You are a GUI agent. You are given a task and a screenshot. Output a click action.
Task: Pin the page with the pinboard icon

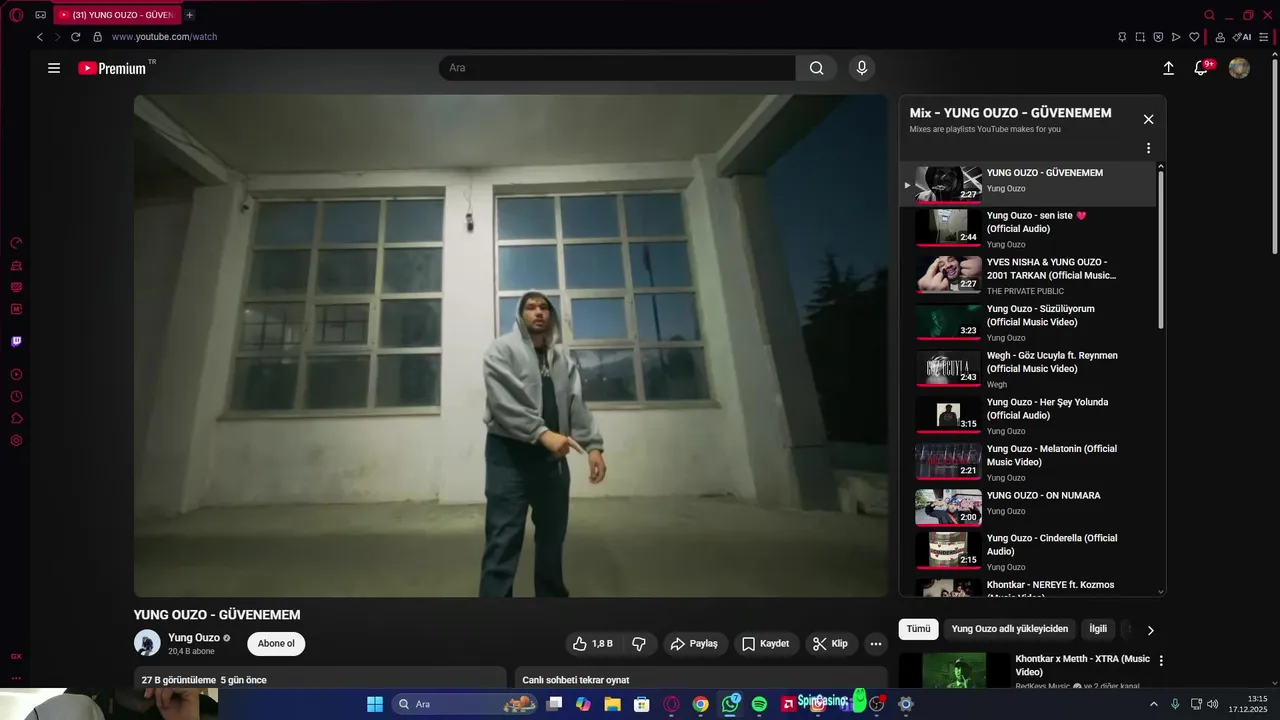(1122, 37)
